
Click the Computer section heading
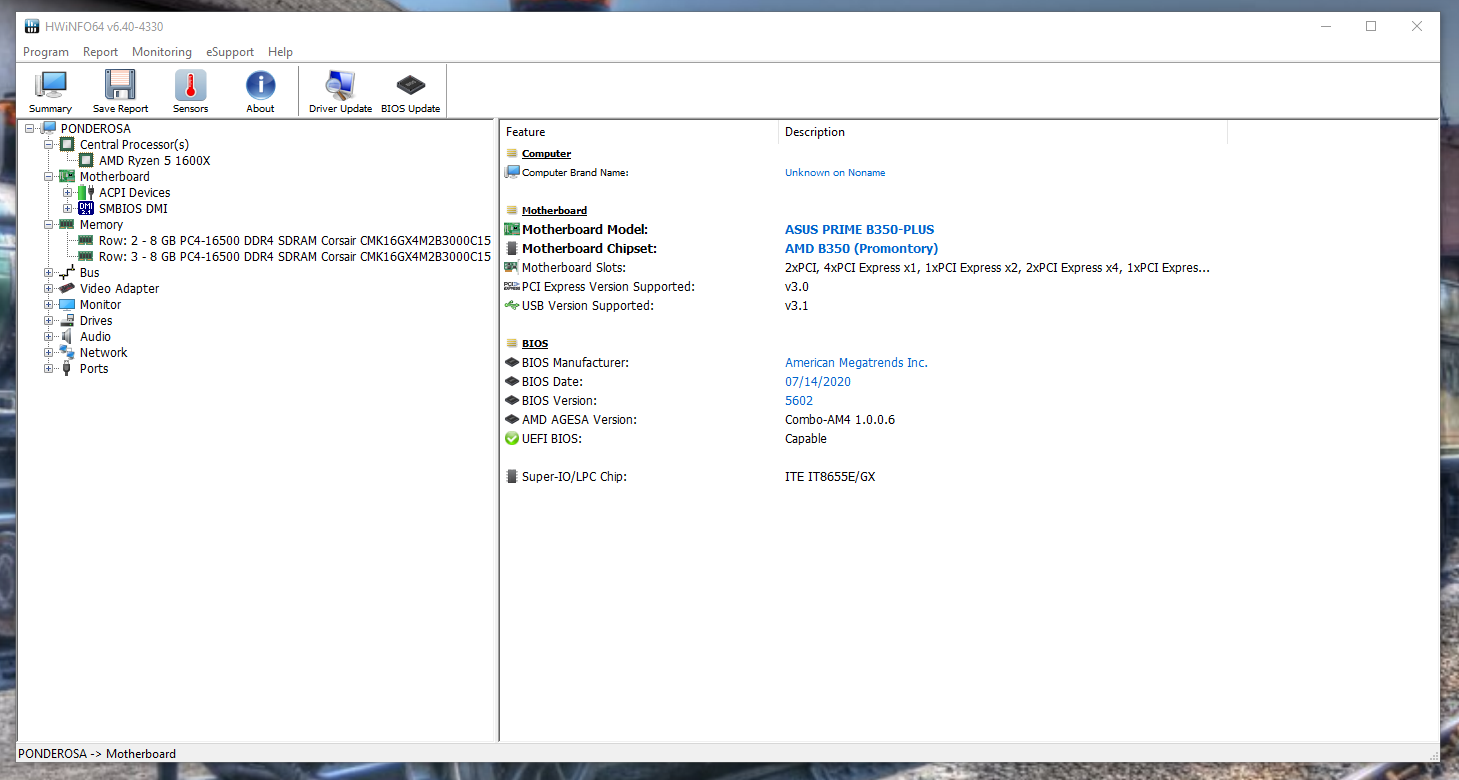pyautogui.click(x=546, y=154)
